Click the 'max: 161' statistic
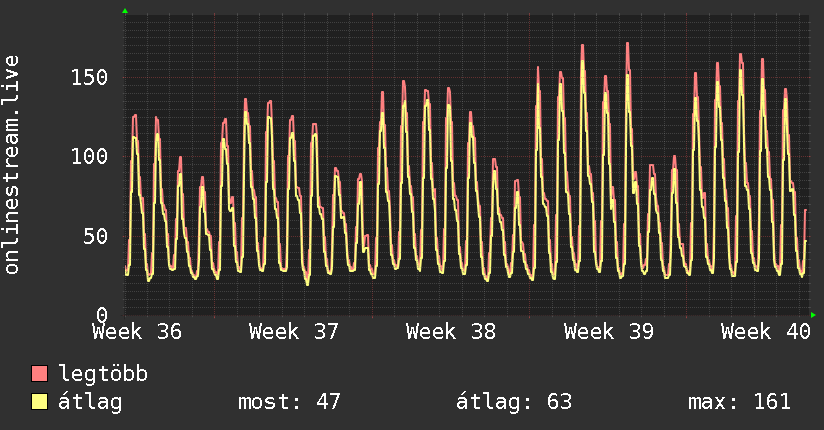This screenshot has height=430, width=824. (739, 402)
